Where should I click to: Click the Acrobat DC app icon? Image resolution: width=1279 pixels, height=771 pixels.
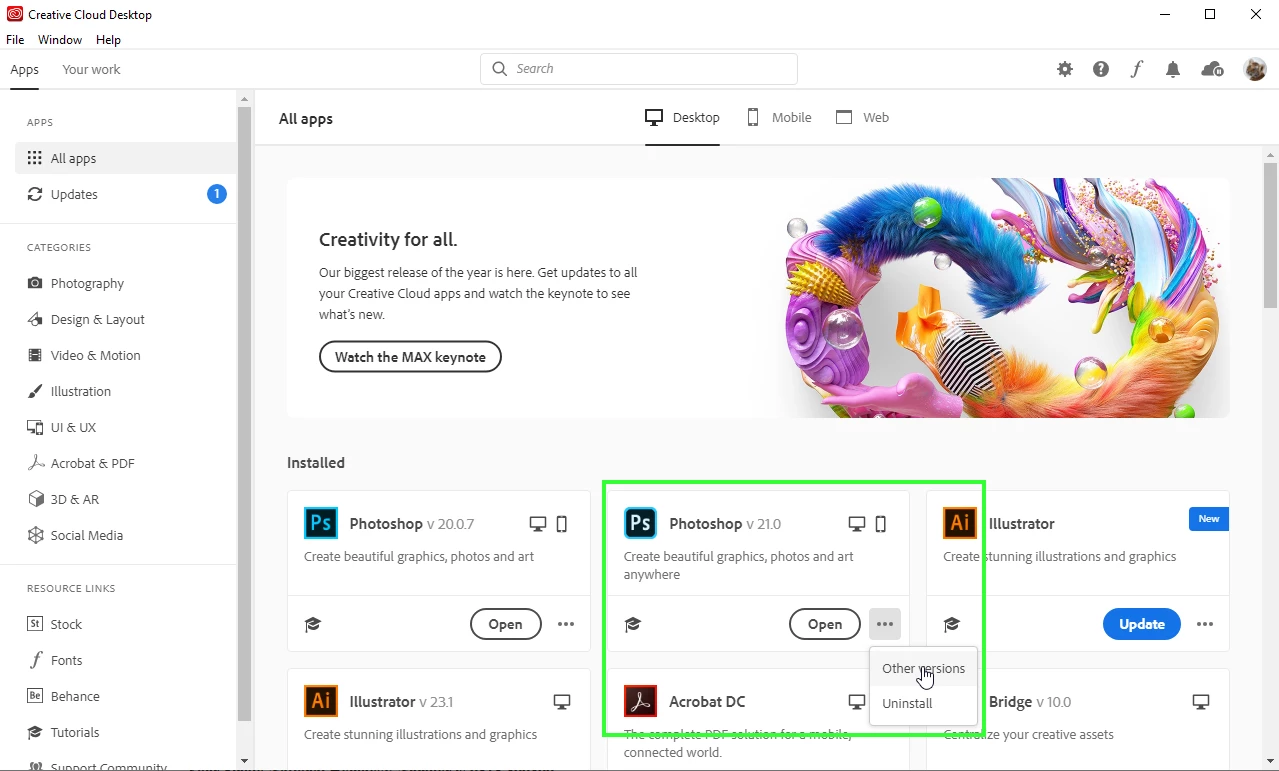click(x=640, y=701)
